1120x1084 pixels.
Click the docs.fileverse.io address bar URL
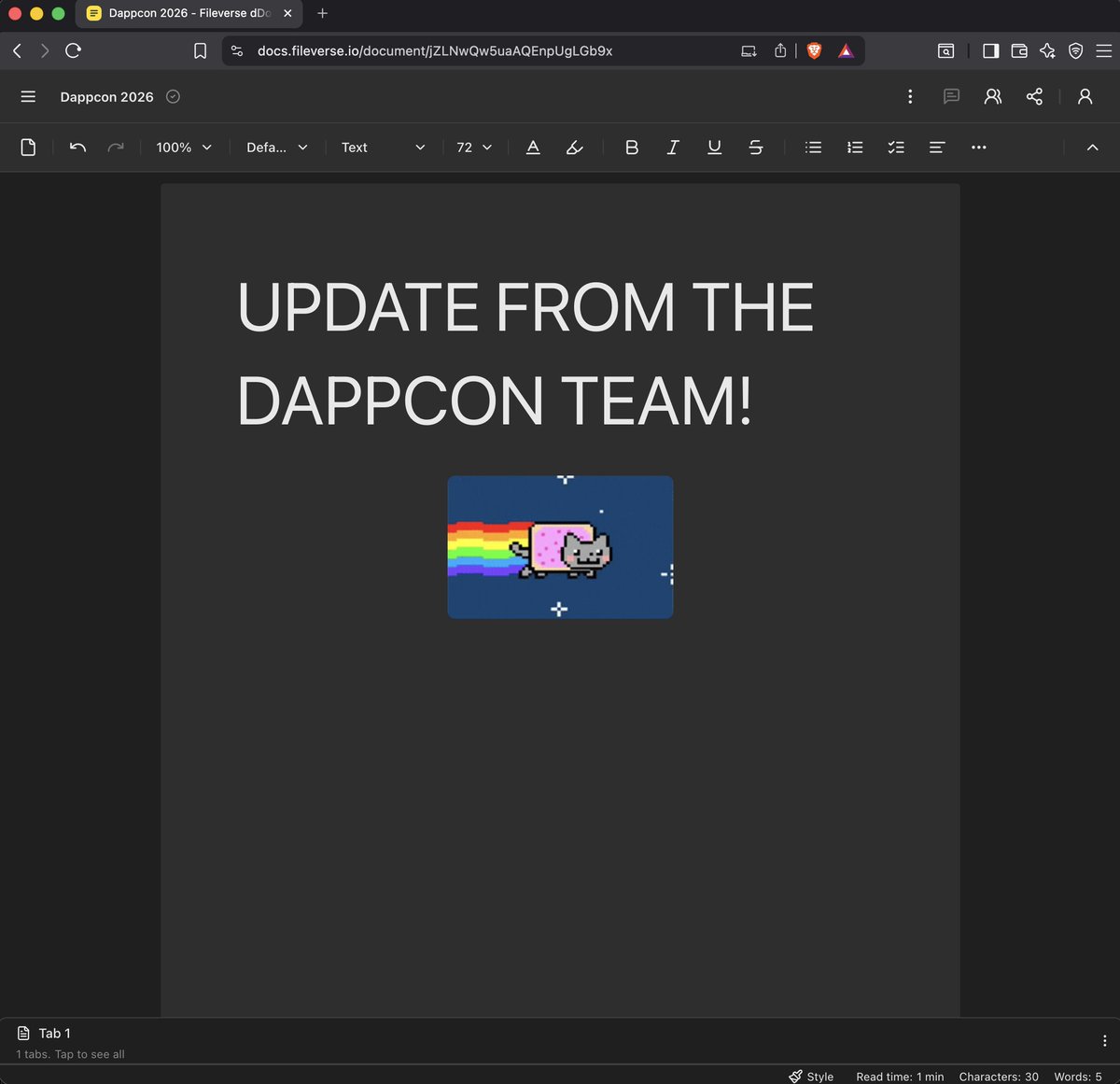(435, 50)
